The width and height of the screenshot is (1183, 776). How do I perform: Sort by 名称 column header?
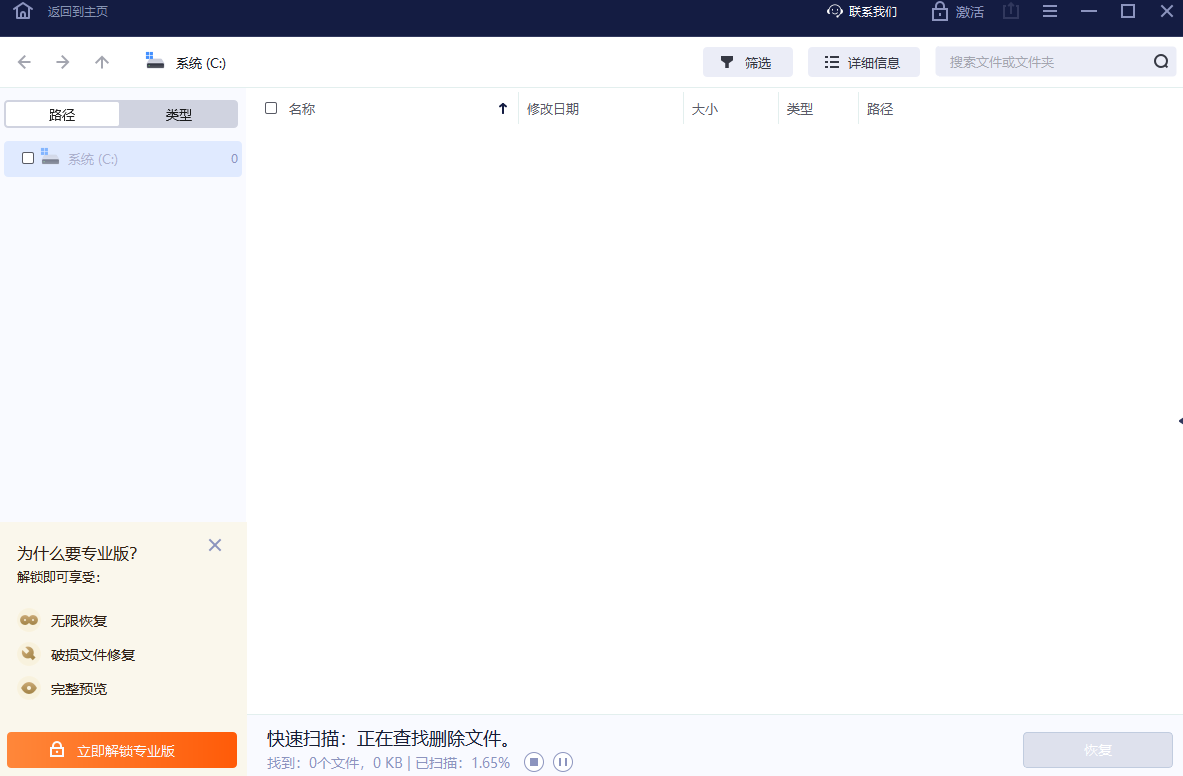click(302, 109)
